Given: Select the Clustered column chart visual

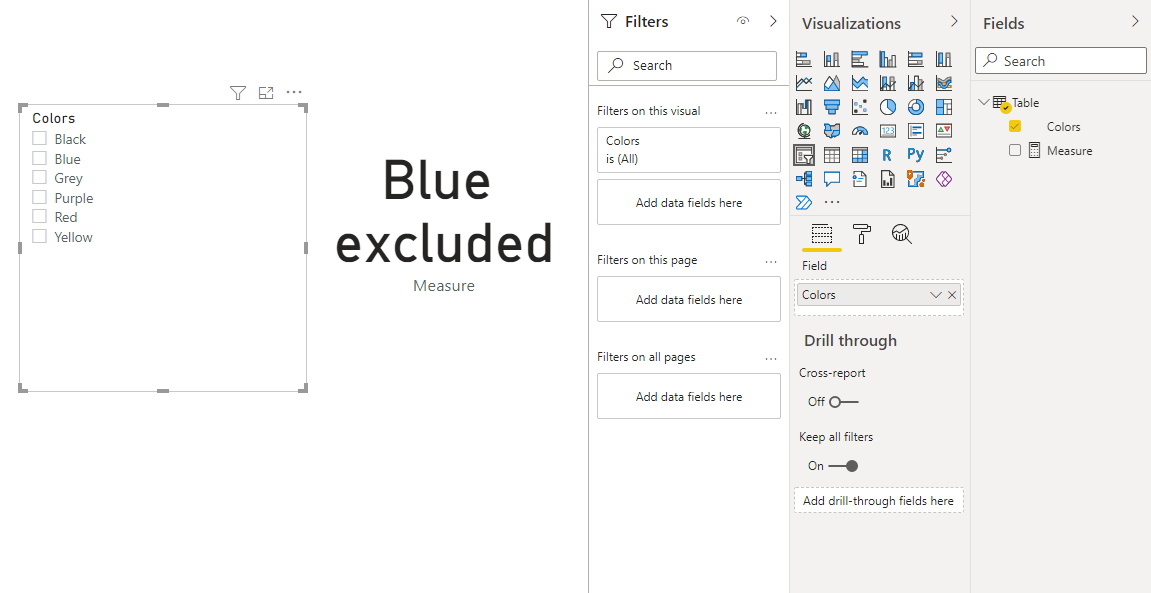Looking at the screenshot, I should click(x=887, y=59).
